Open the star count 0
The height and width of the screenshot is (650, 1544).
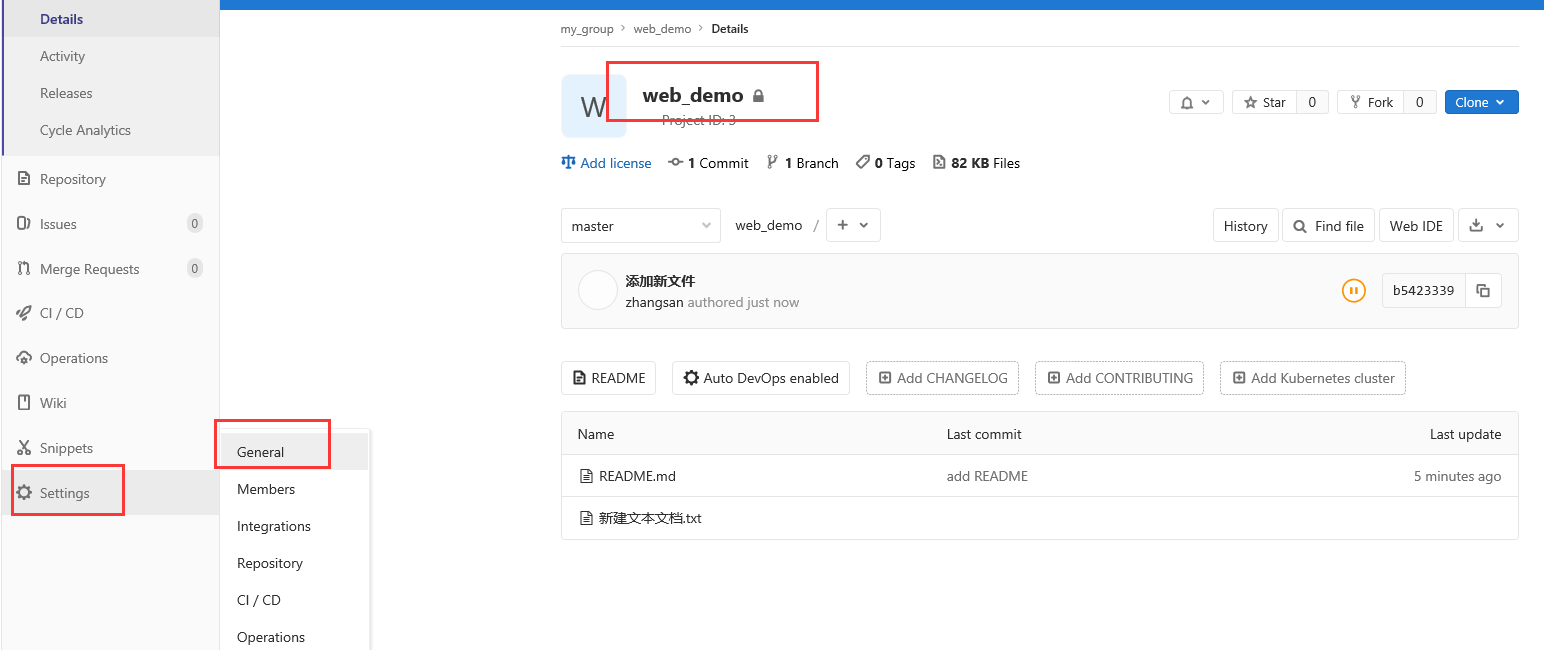pos(1313,102)
